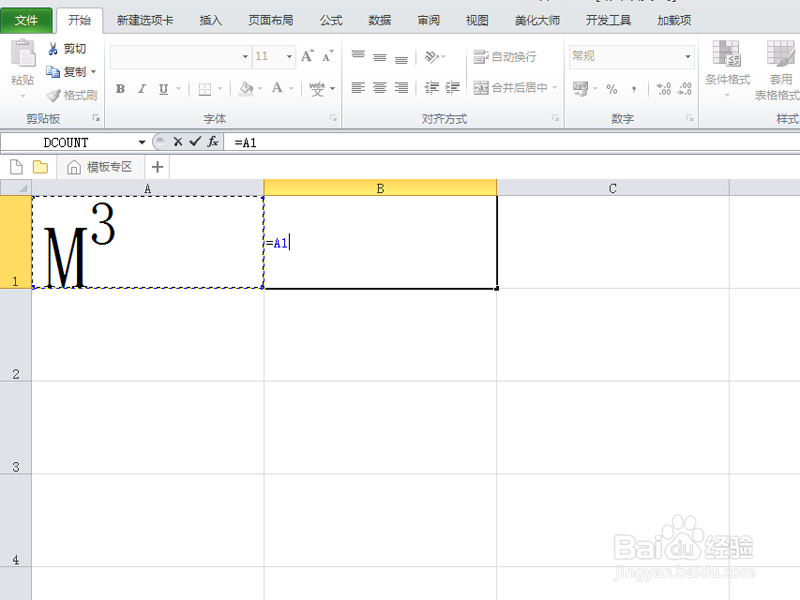
Task: Apply underline to the cell text
Action: (x=162, y=88)
